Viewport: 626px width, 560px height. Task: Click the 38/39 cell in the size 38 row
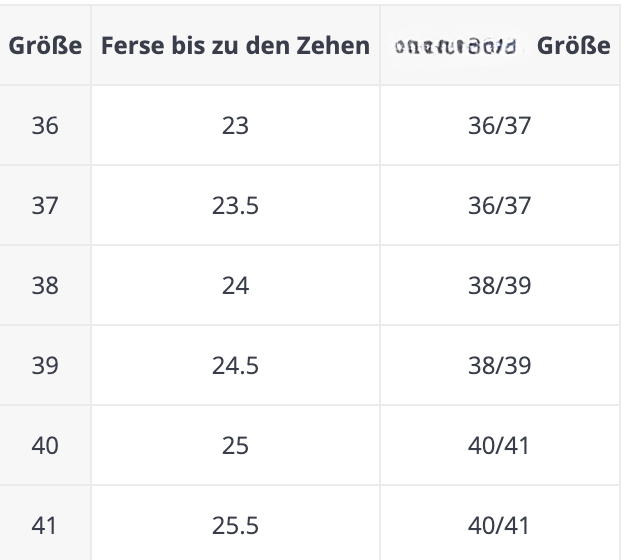click(499, 285)
